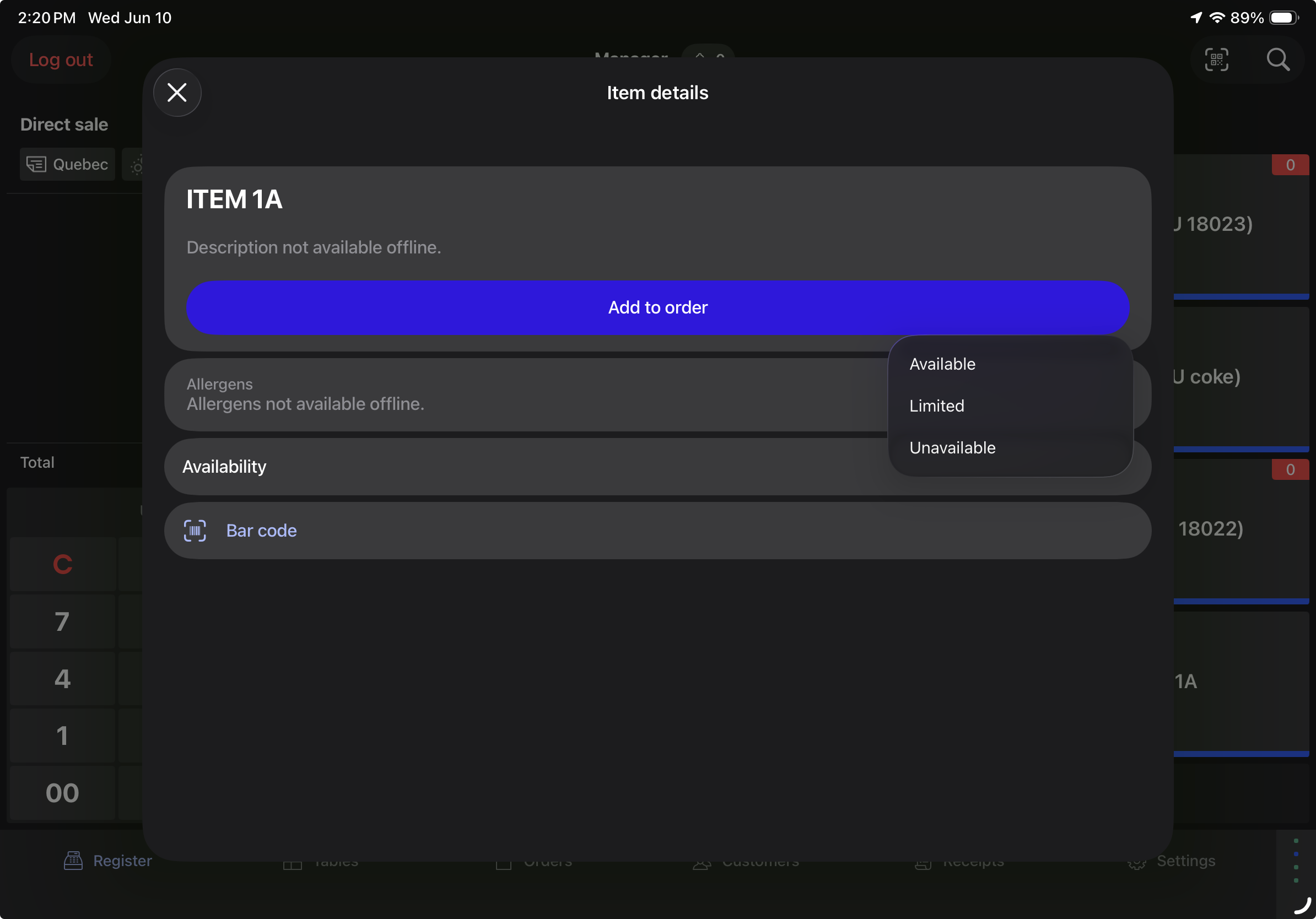The image size is (1316, 919).
Task: Open the Receipts tab
Action: [x=959, y=863]
